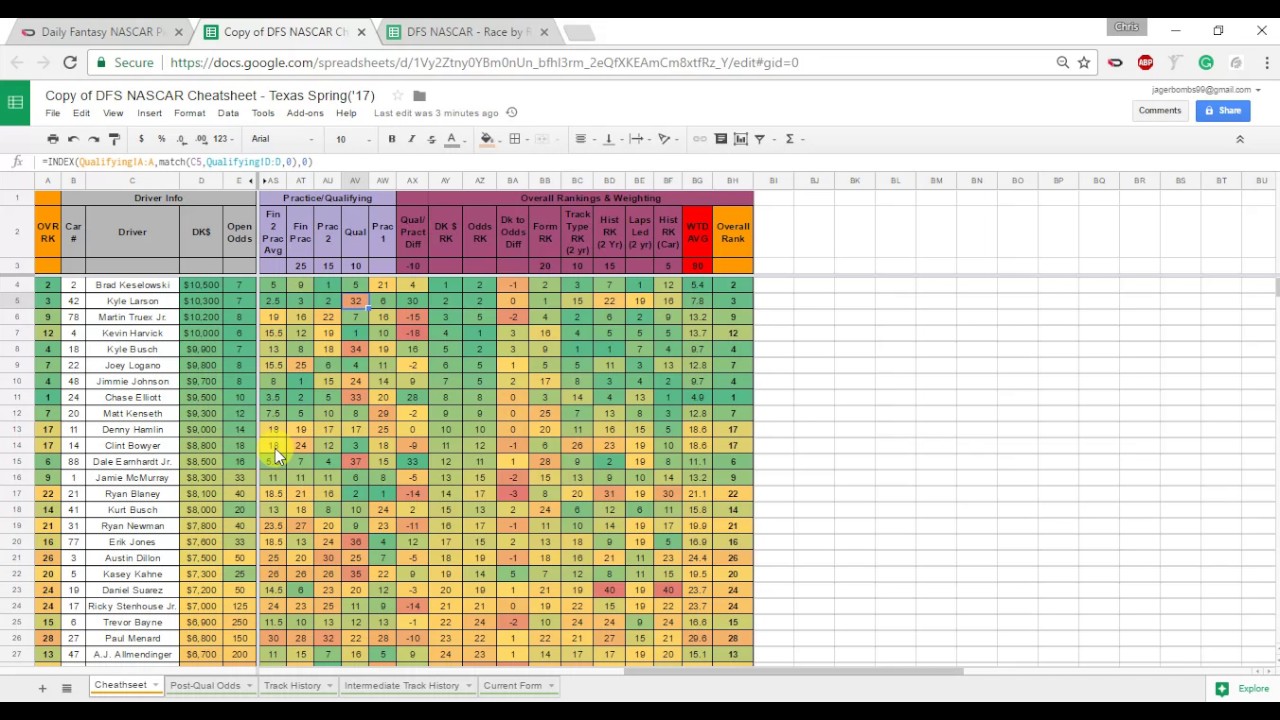Open the all sheets list icon

click(x=66, y=688)
